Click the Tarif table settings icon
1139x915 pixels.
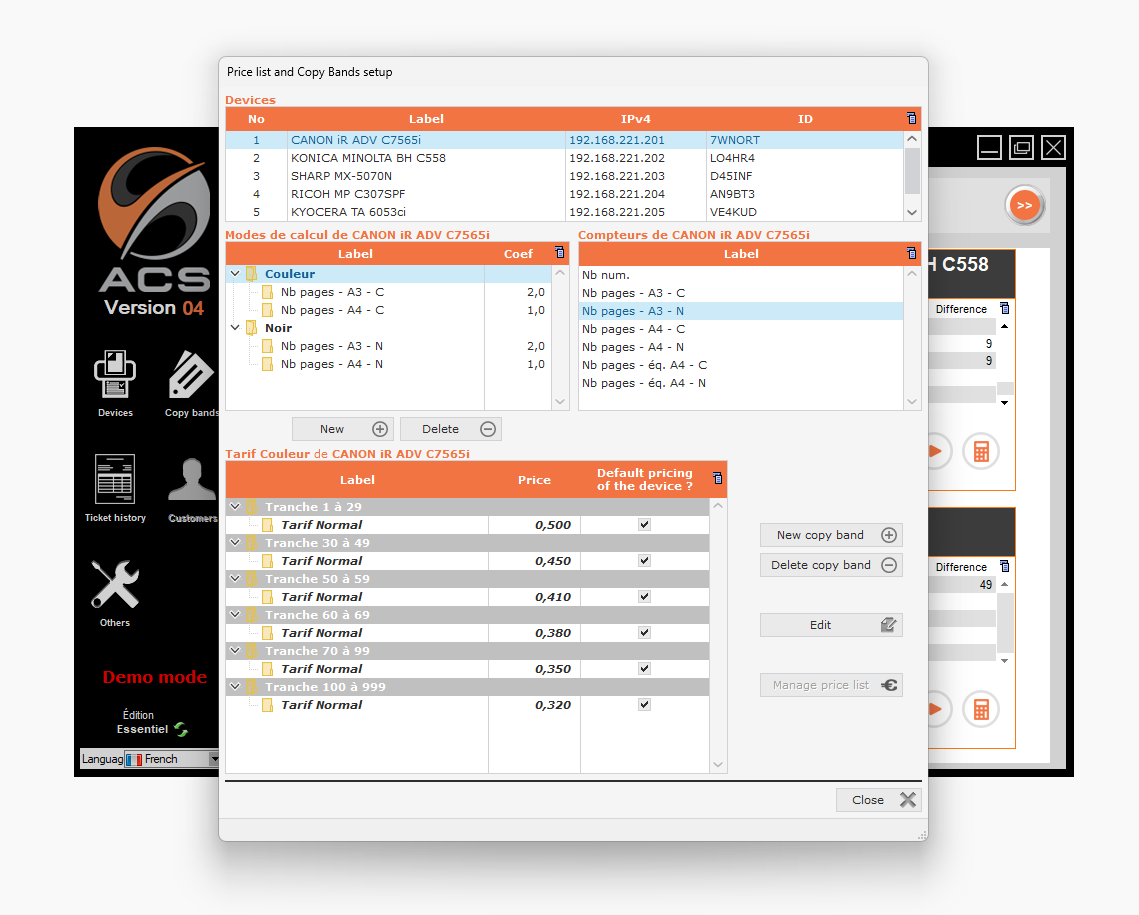(x=718, y=478)
